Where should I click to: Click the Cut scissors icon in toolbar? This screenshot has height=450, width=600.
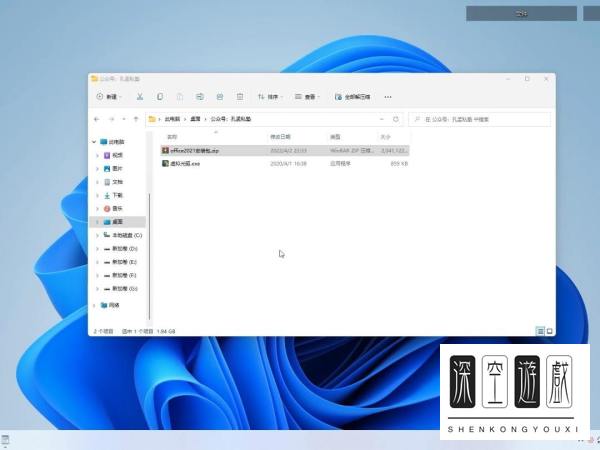[x=140, y=97]
